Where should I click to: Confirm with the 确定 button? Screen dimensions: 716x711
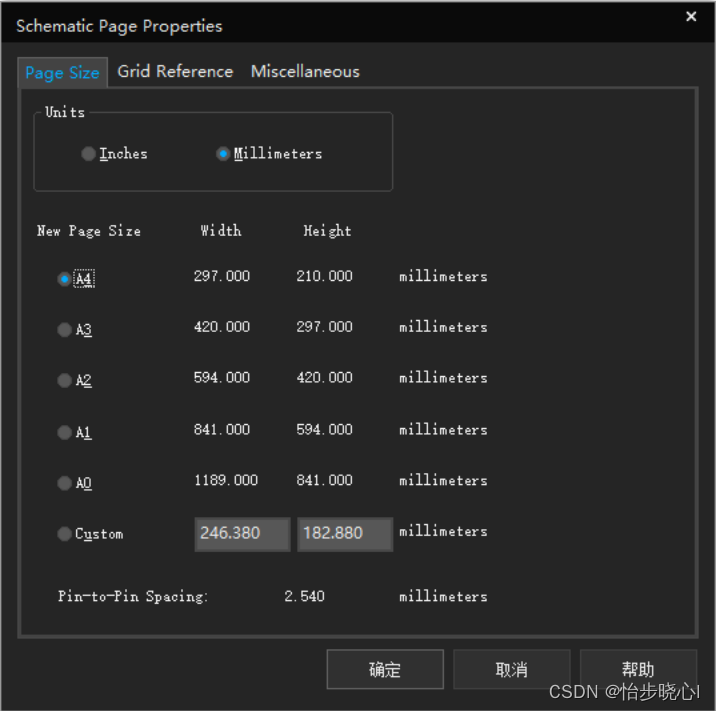[385, 670]
